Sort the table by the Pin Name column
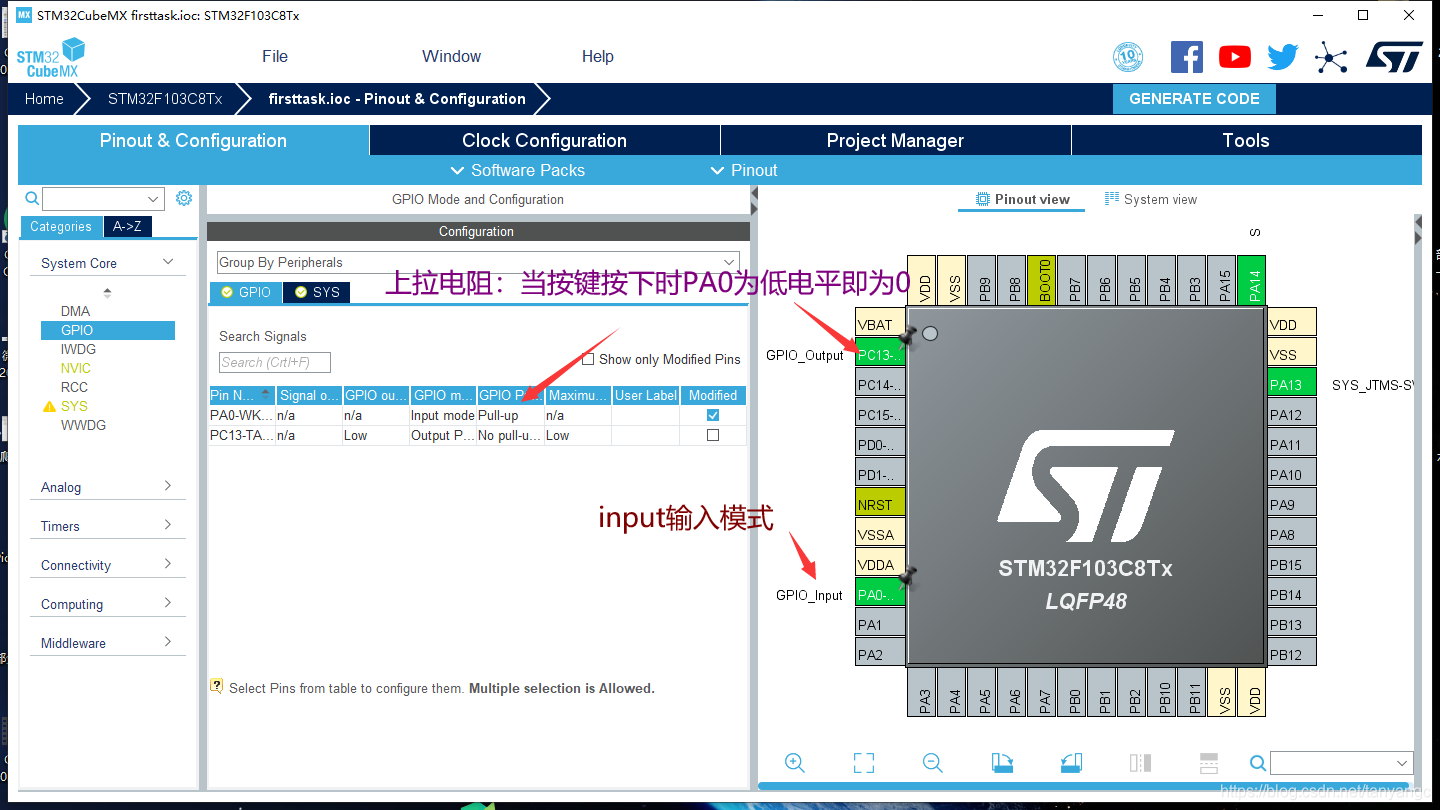 click(x=242, y=395)
